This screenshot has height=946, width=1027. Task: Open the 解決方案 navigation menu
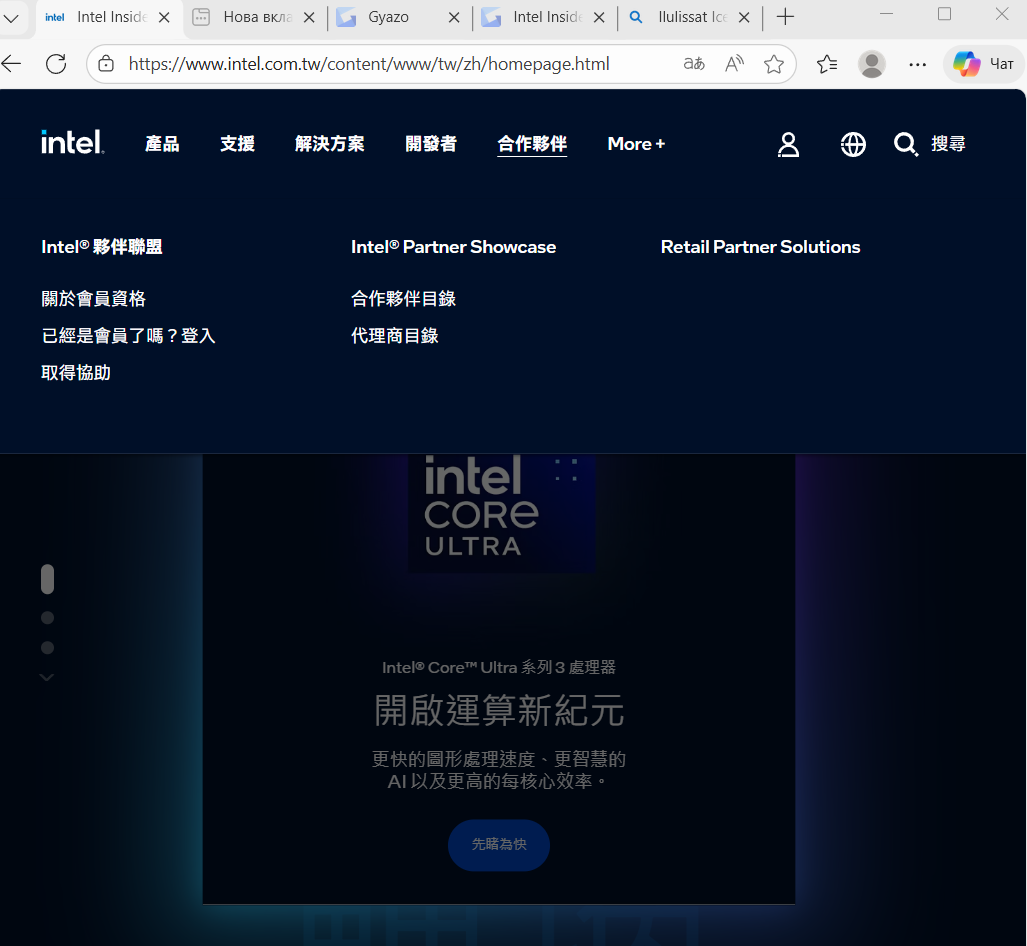[x=329, y=143]
